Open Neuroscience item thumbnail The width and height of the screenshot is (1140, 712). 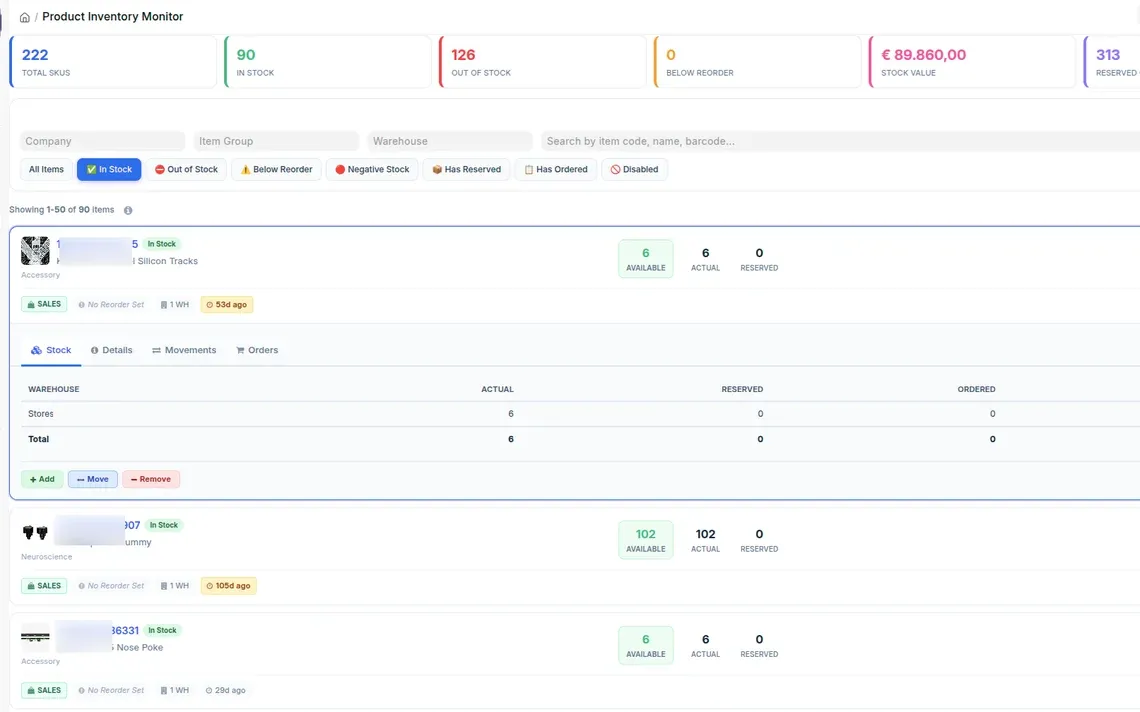35,532
